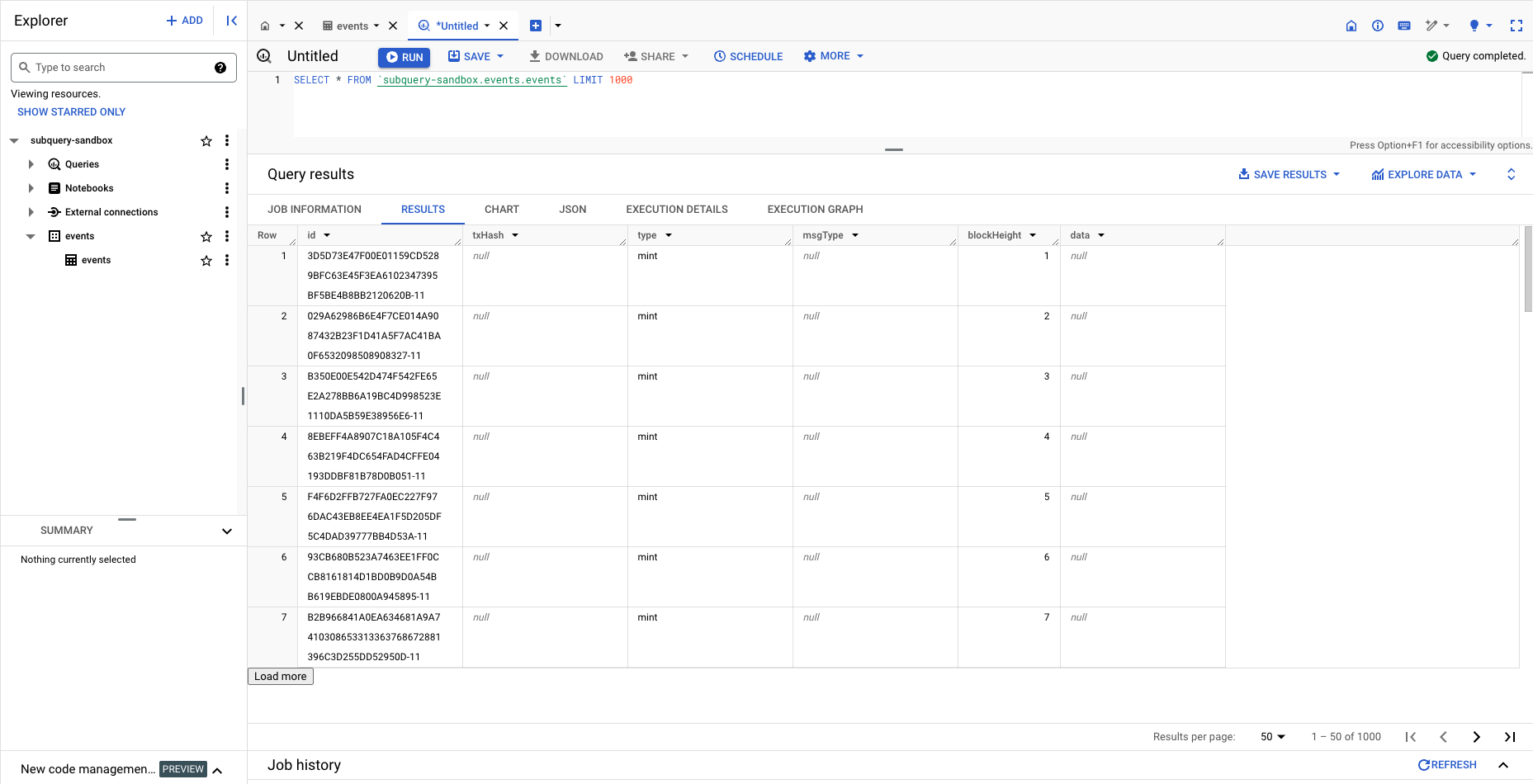Viewport: 1533px width, 784px height.
Task: Open actions menu for events table
Action: click(227, 260)
